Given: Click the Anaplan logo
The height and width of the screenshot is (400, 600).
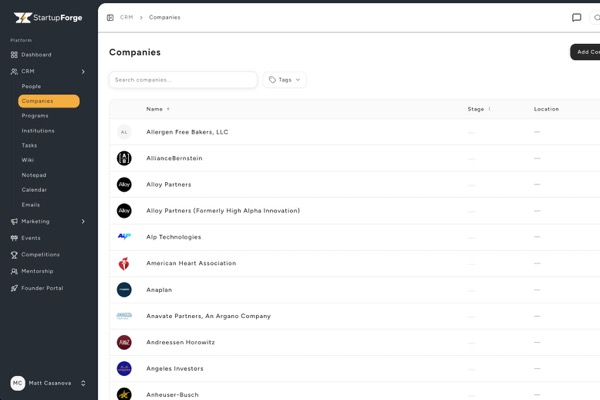Looking at the screenshot, I should 124,290.
